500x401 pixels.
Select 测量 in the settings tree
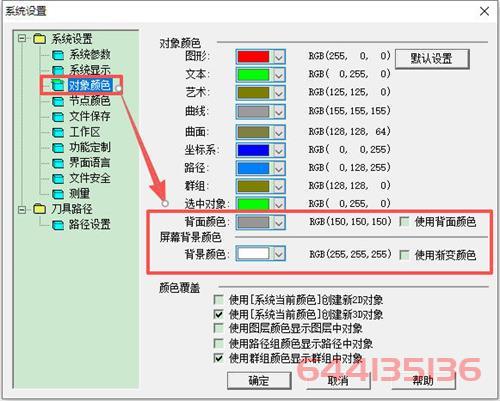pyautogui.click(x=80, y=194)
